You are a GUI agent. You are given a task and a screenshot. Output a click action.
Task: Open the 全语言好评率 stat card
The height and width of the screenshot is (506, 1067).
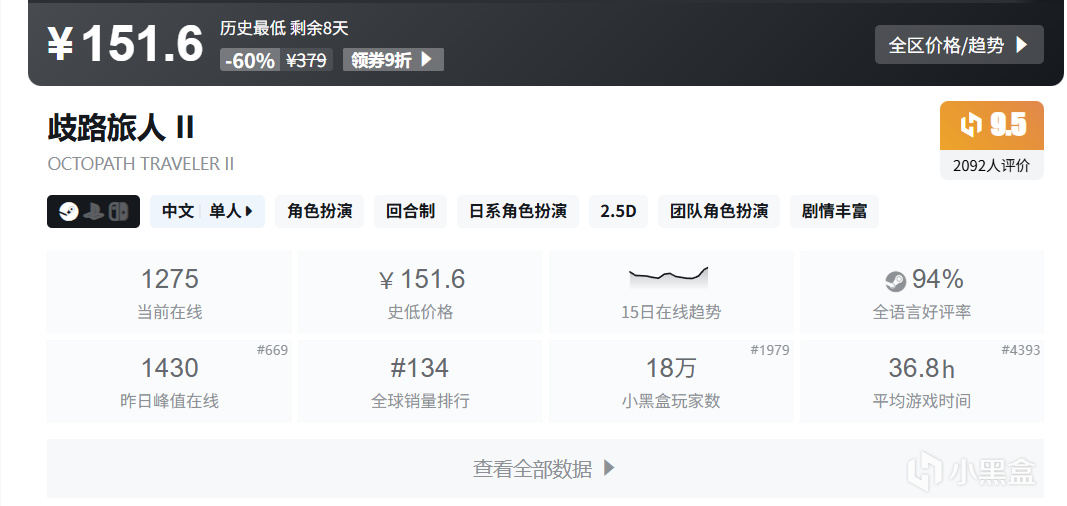point(921,292)
